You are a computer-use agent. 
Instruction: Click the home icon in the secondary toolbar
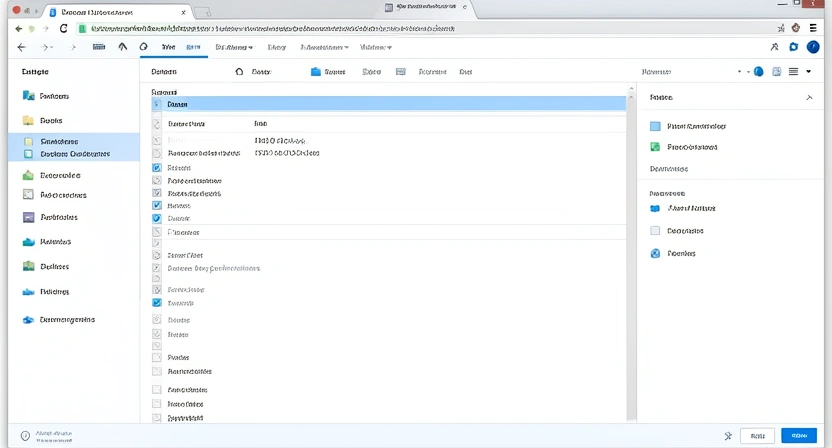(239, 72)
